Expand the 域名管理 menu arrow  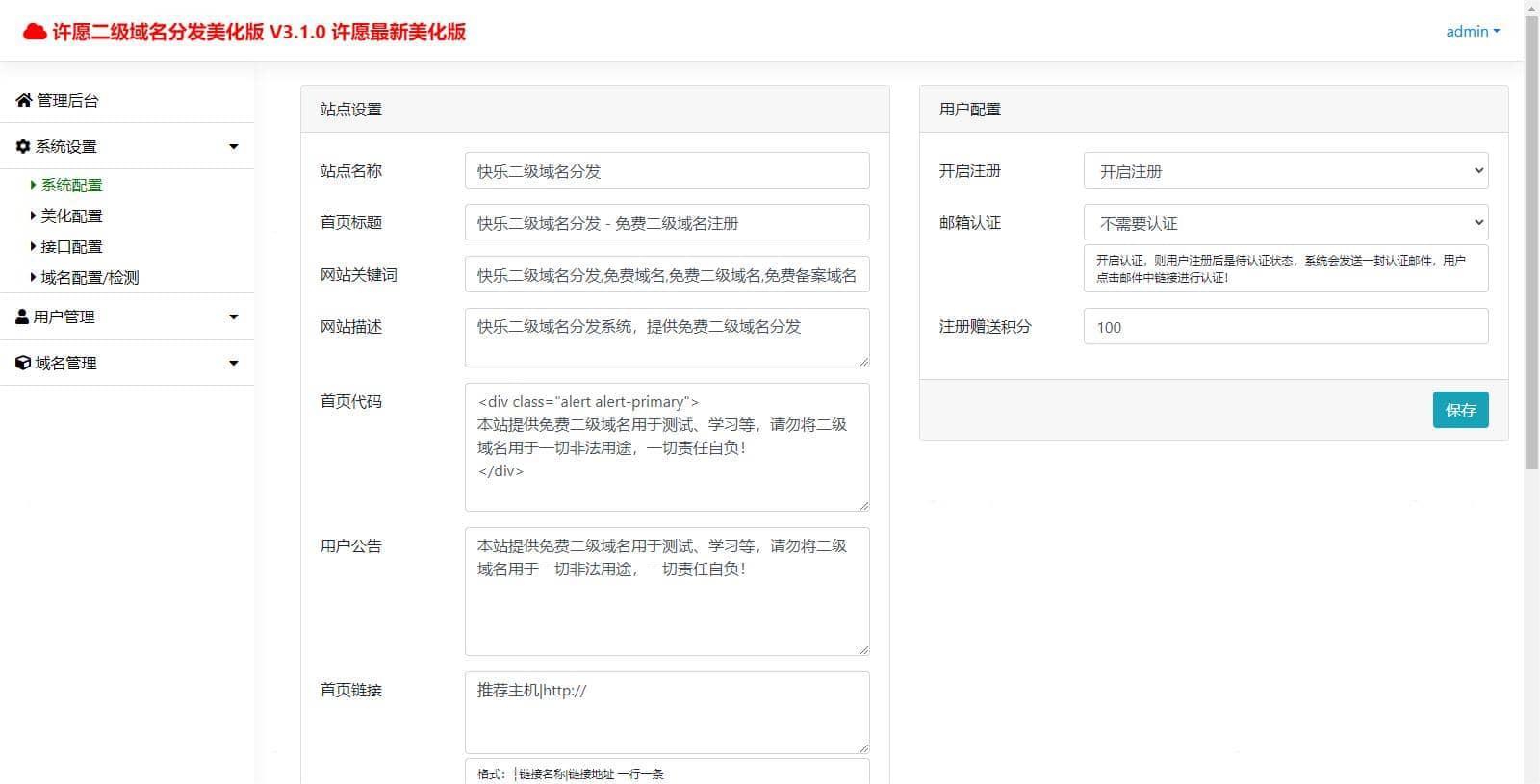click(x=233, y=364)
